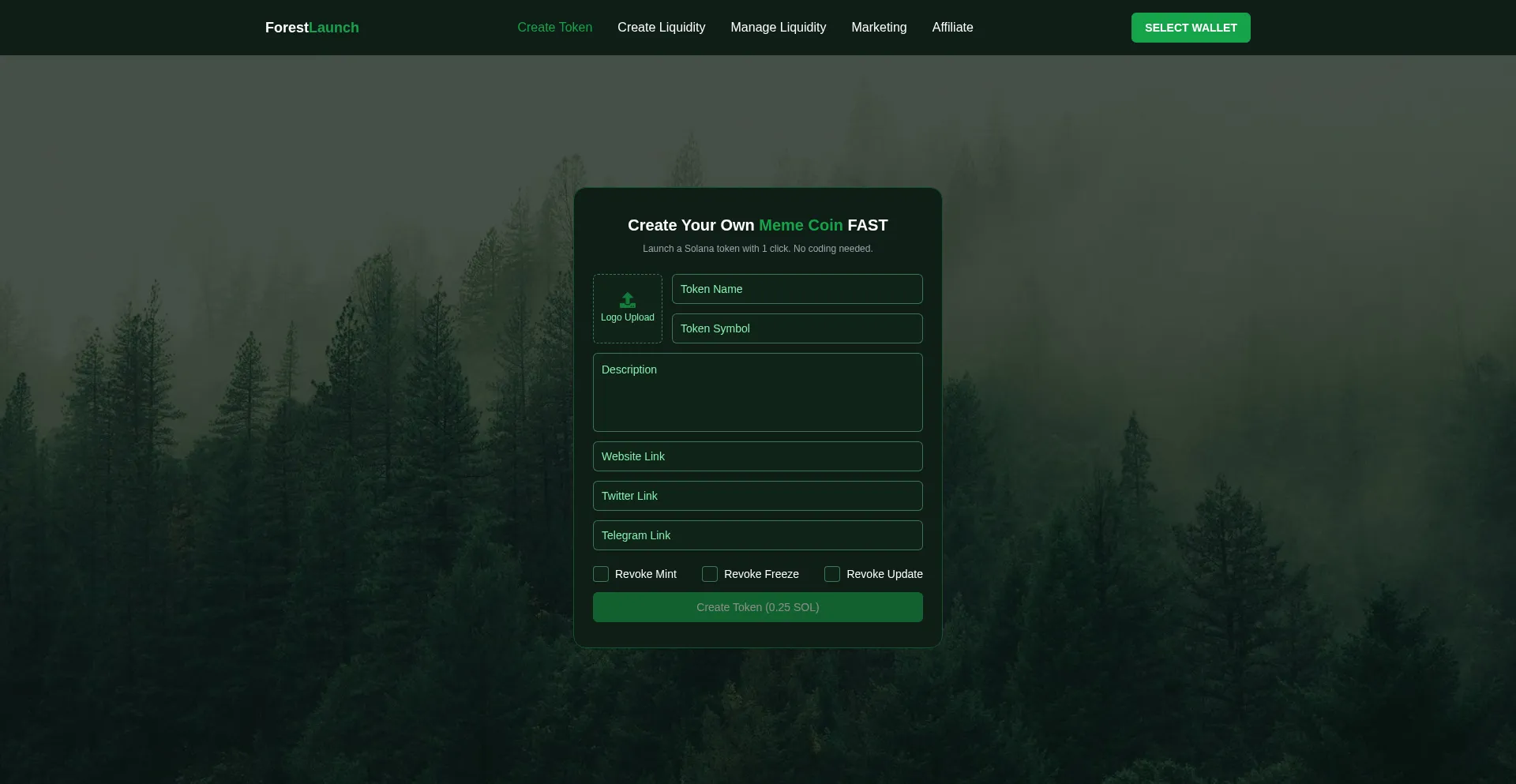This screenshot has height=784, width=1516.
Task: Focus the Description text area
Action: [757, 392]
